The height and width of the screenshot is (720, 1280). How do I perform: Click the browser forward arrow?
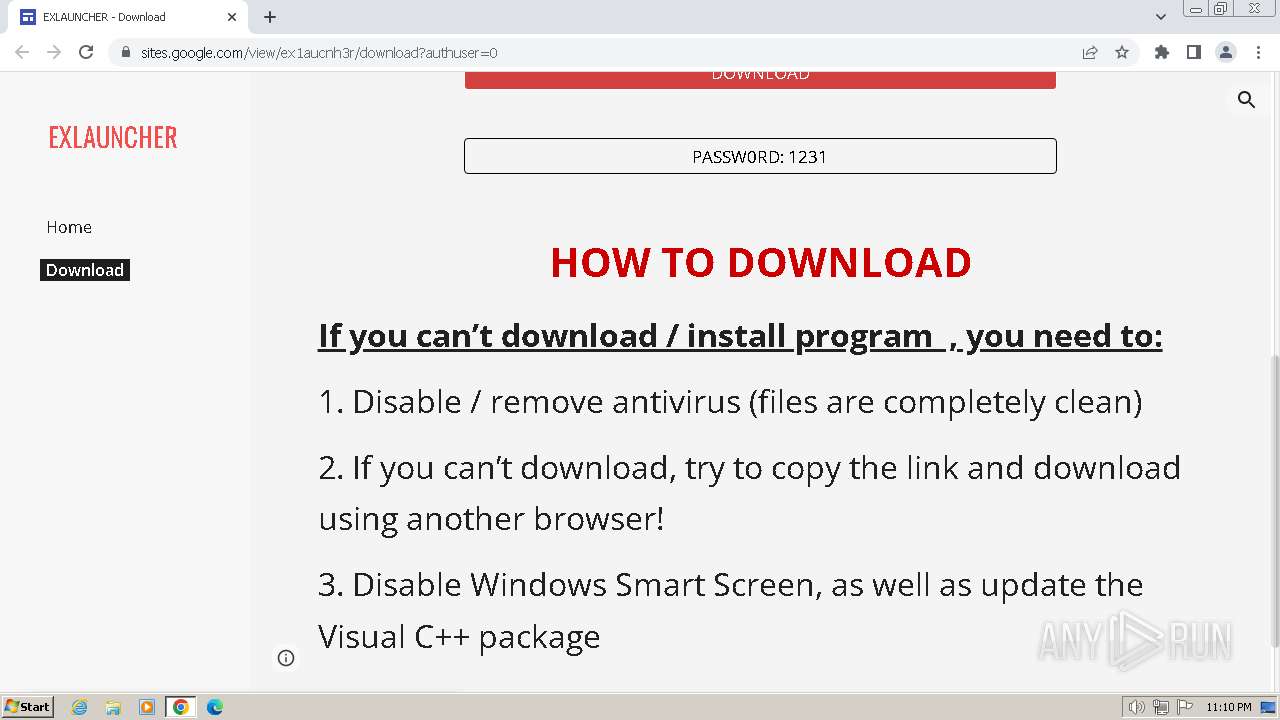click(54, 52)
